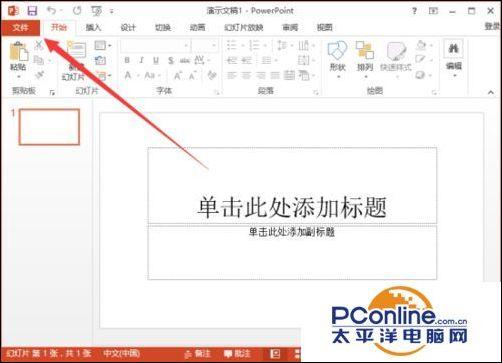The height and width of the screenshot is (363, 502).
Task: Align paragraph text to the right
Action: [x=261, y=76]
